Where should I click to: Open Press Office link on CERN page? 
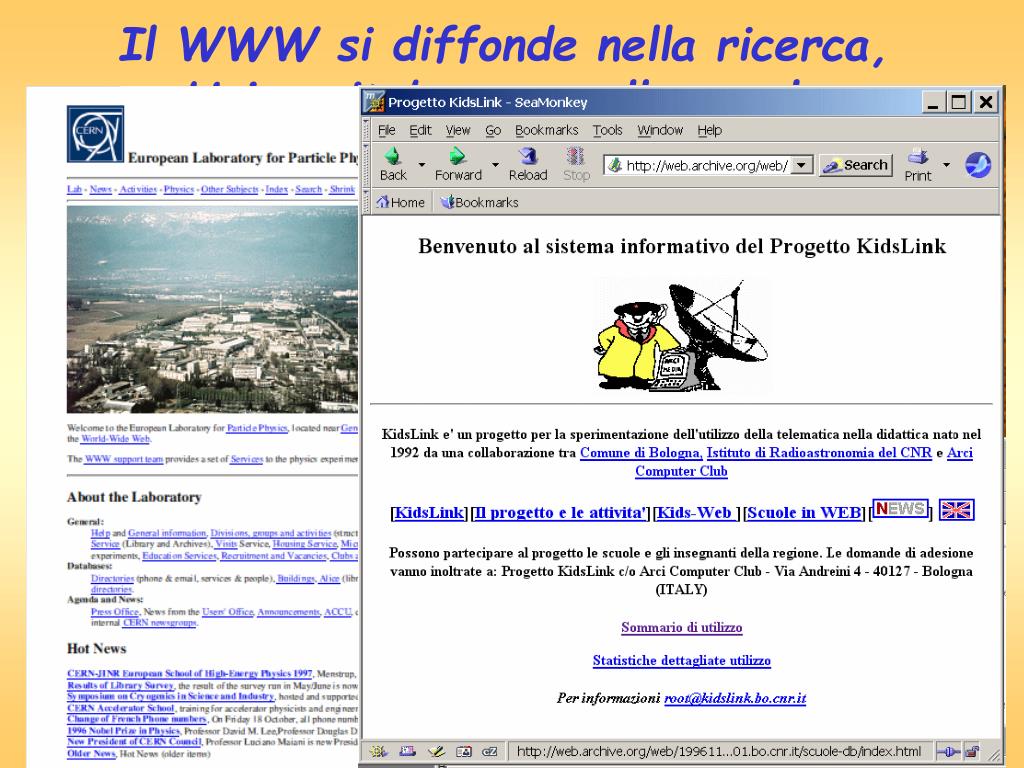(114, 612)
